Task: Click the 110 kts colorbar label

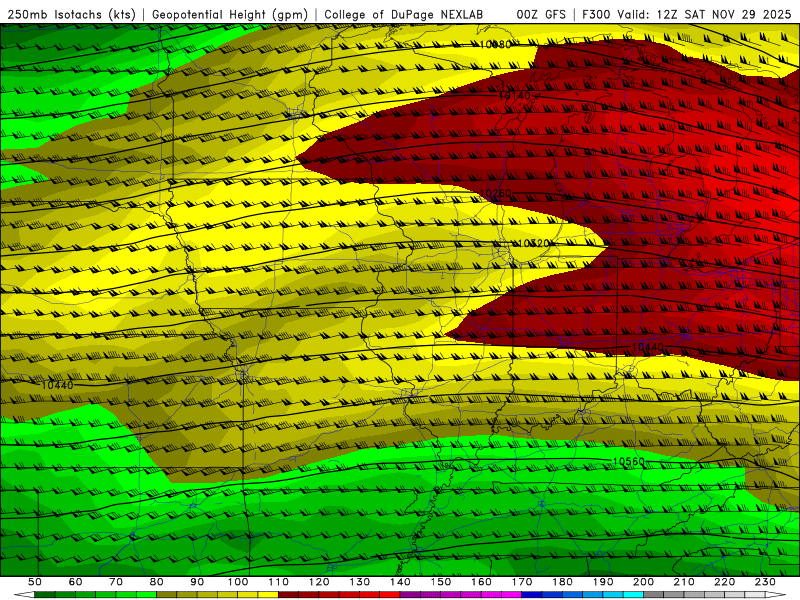Action: click(279, 582)
